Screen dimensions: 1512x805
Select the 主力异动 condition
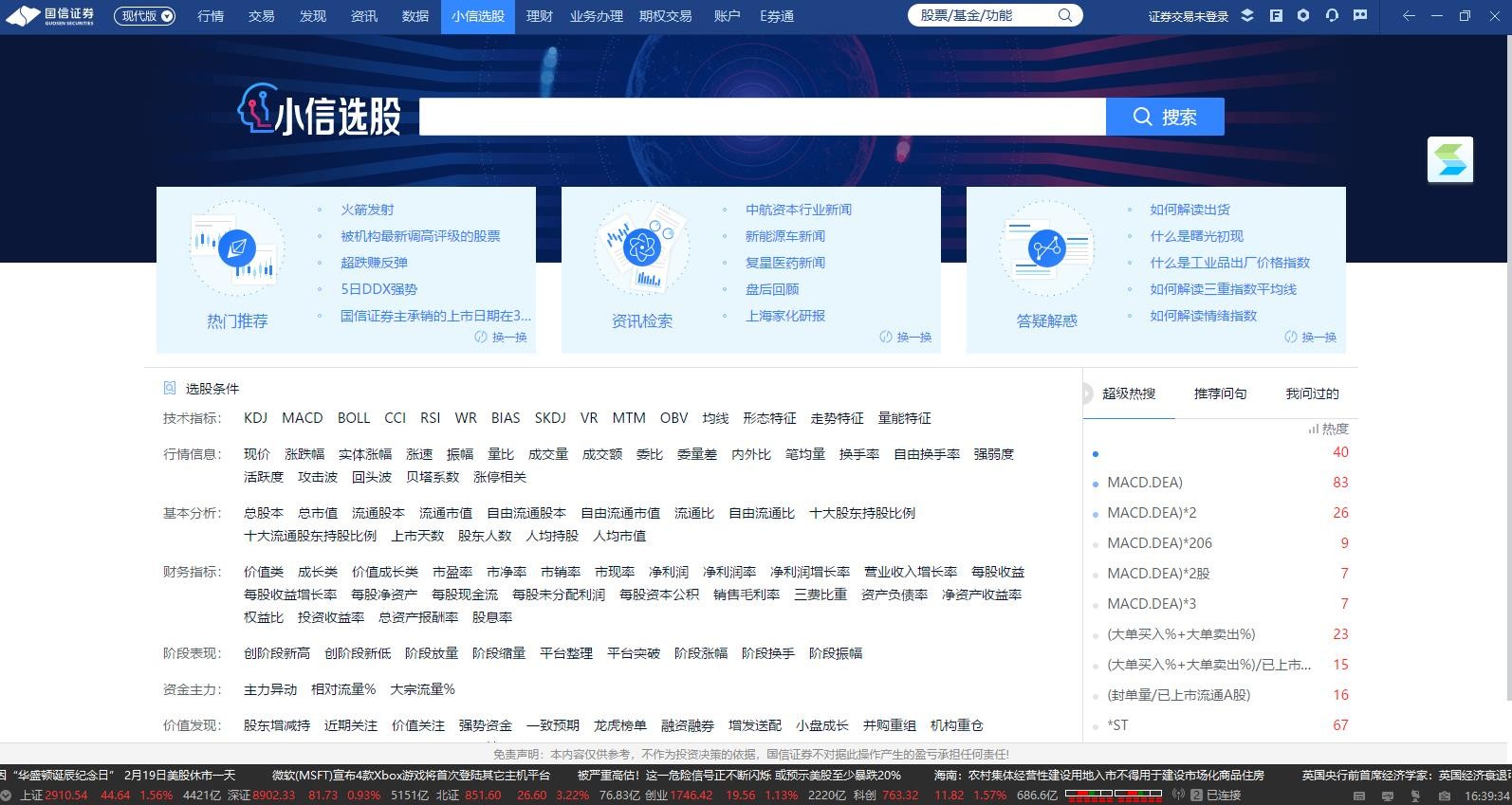(x=270, y=689)
